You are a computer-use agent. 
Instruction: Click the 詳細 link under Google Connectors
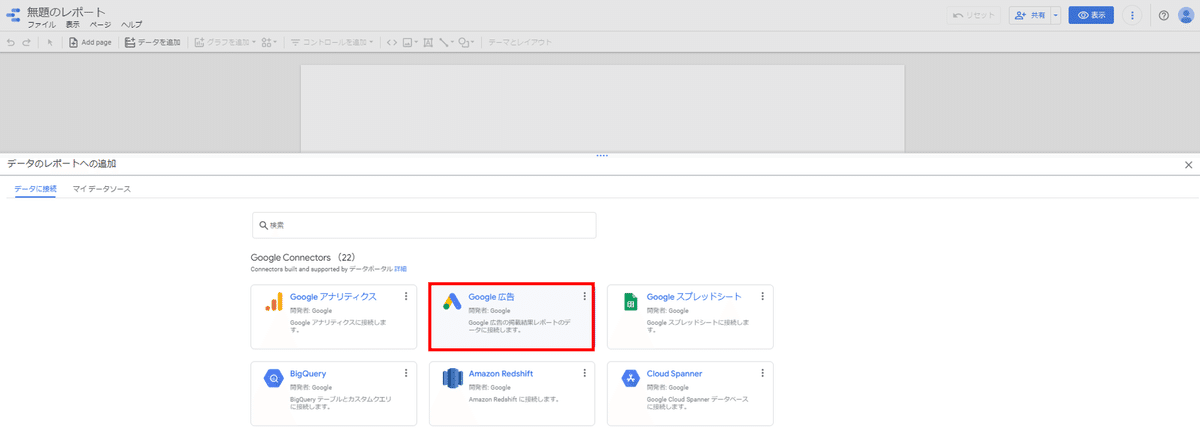(x=401, y=269)
